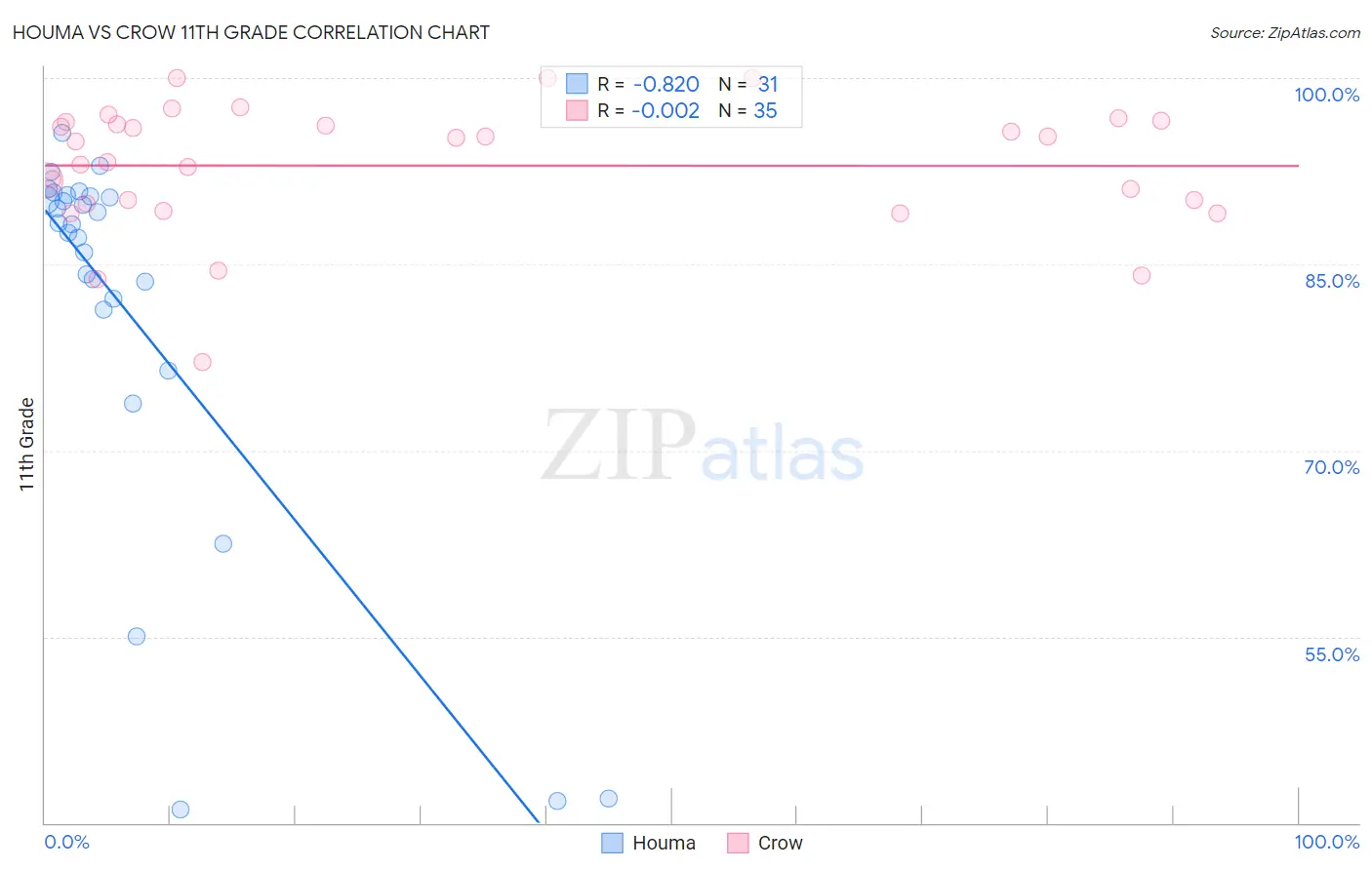Click the blue swatch beside R = -0.820
Image resolution: width=1372 pixels, height=870 pixels.
click(x=577, y=84)
